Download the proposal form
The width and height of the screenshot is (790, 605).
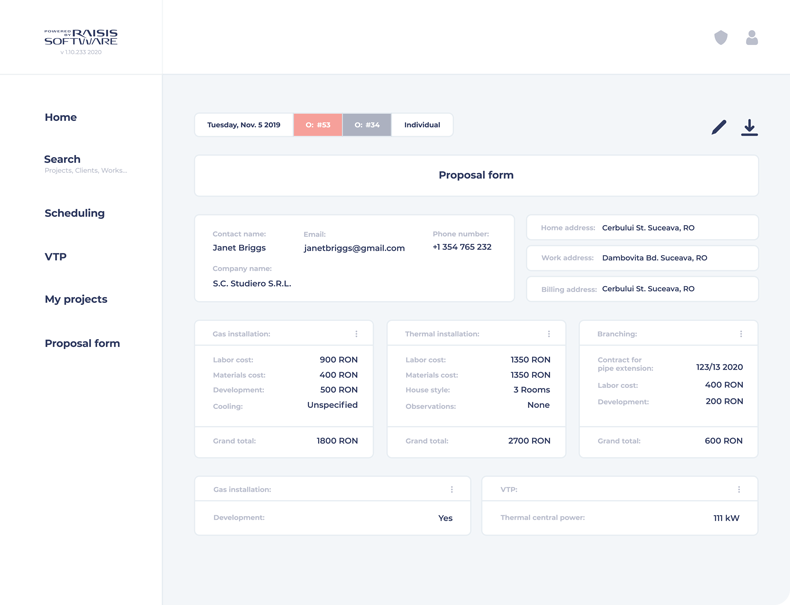pos(749,127)
